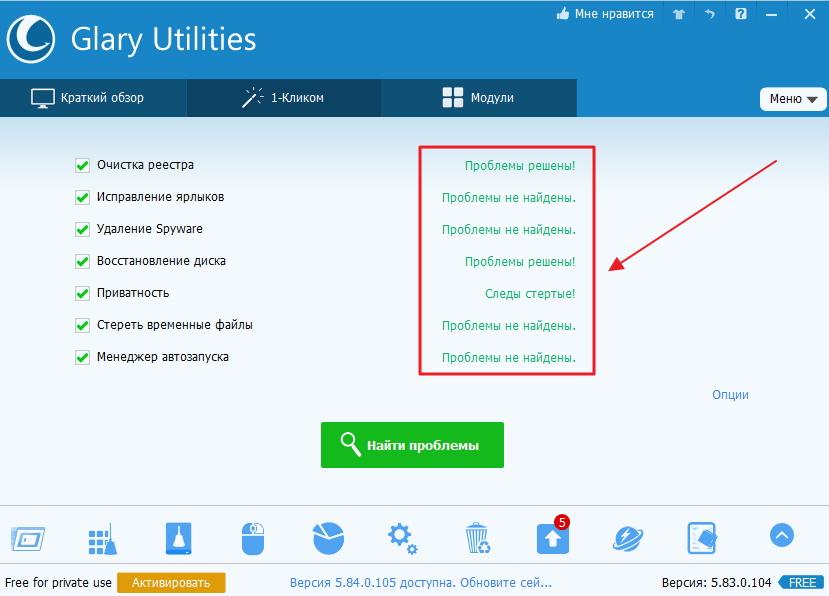The width and height of the screenshot is (829, 596).
Task: Click 'Проблемы не найдены.' beside Стереть временные файлы
Action: (x=509, y=326)
